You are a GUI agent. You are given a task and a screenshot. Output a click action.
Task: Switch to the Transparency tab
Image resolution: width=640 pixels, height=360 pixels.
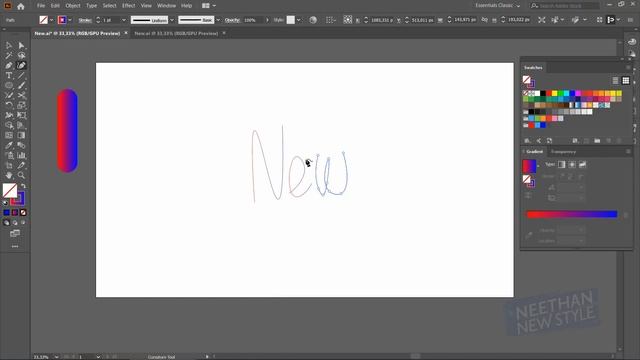(x=563, y=152)
